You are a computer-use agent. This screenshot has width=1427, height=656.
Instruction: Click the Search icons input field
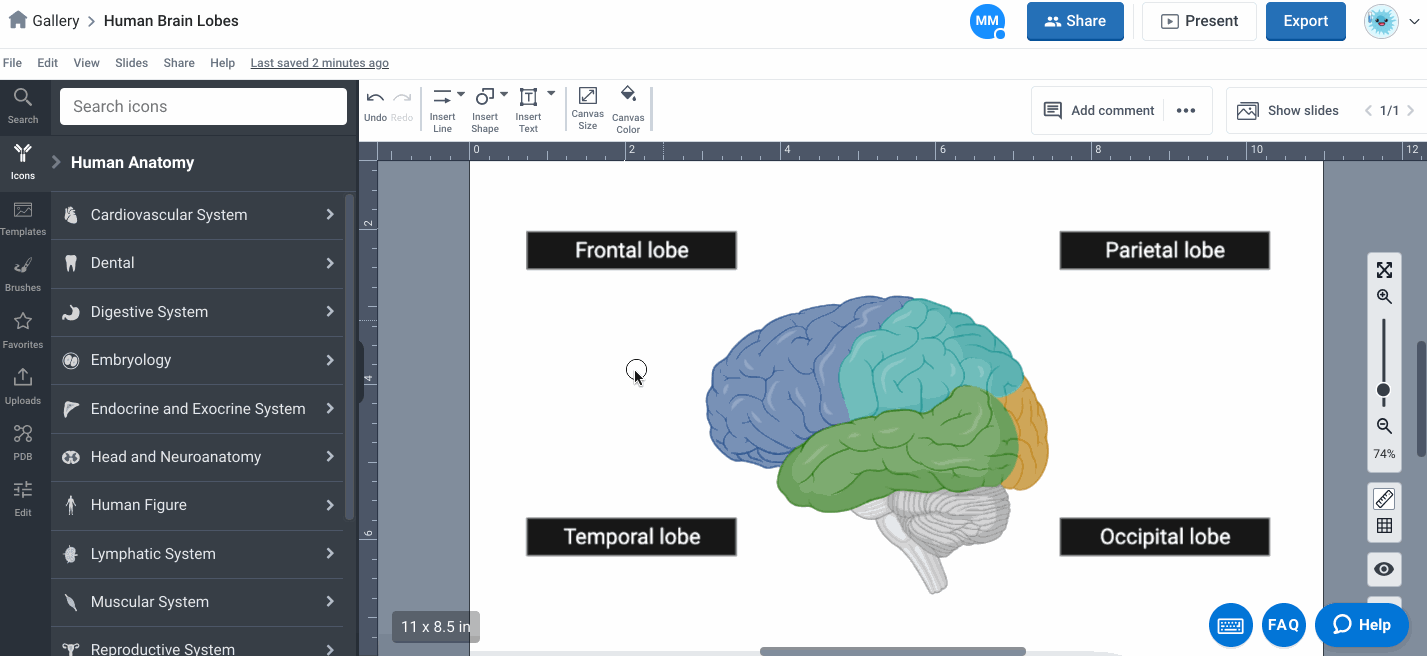[x=203, y=107]
